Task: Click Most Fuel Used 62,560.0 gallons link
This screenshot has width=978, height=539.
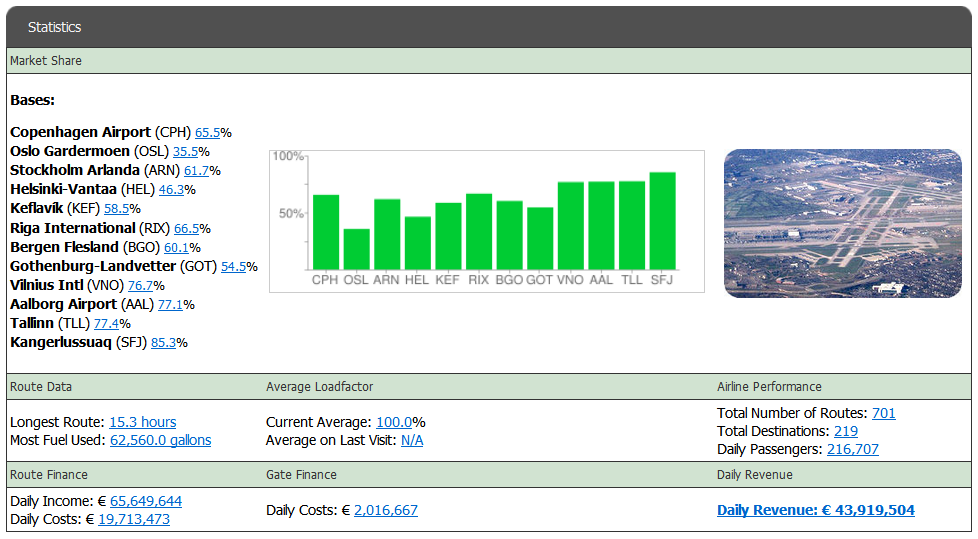Action: 160,440
